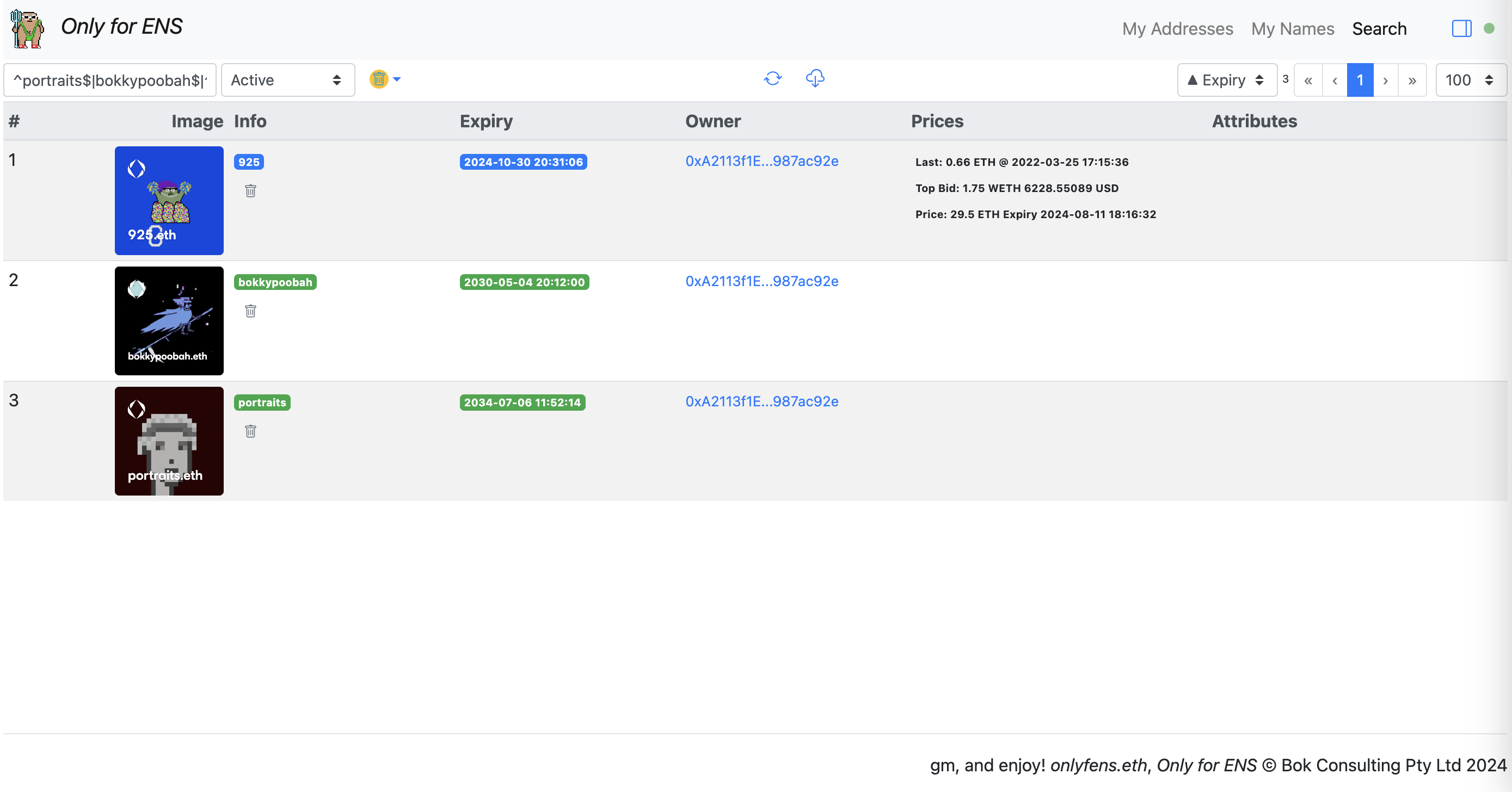Expand arrow beside yellow trash button

pyautogui.click(x=397, y=79)
